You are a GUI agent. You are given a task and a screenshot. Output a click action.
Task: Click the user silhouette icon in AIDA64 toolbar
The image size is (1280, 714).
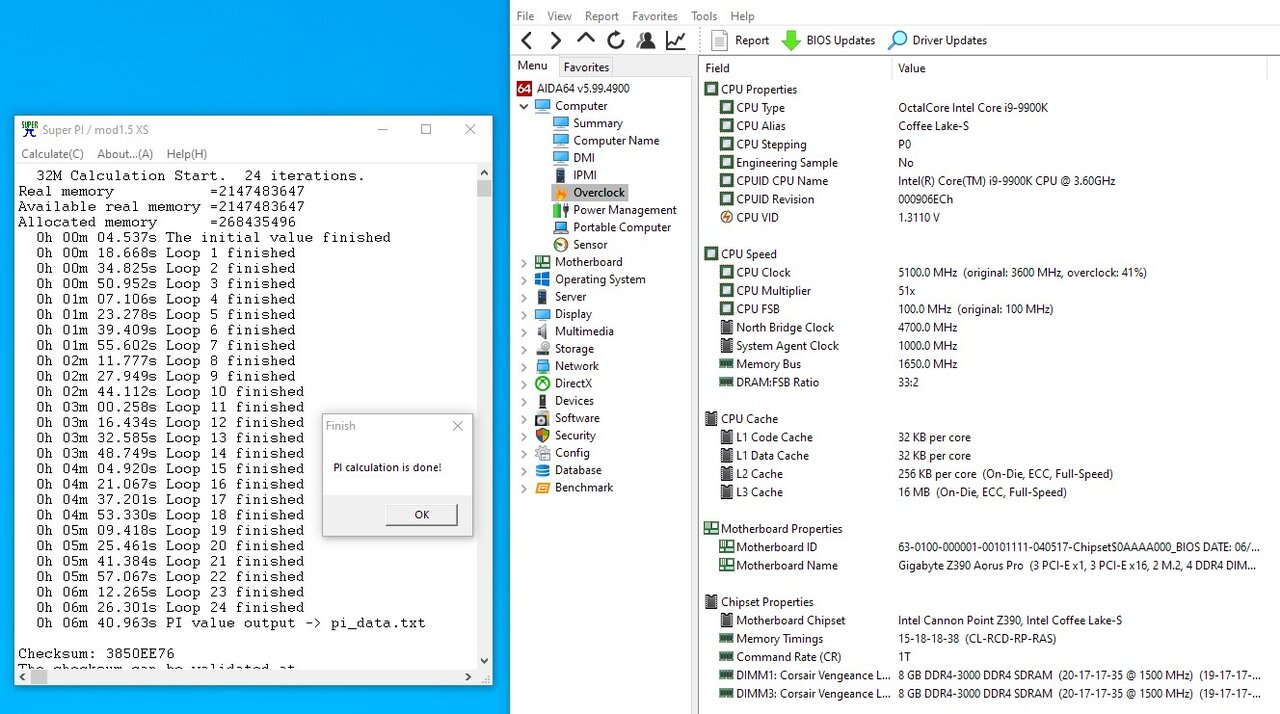point(646,40)
